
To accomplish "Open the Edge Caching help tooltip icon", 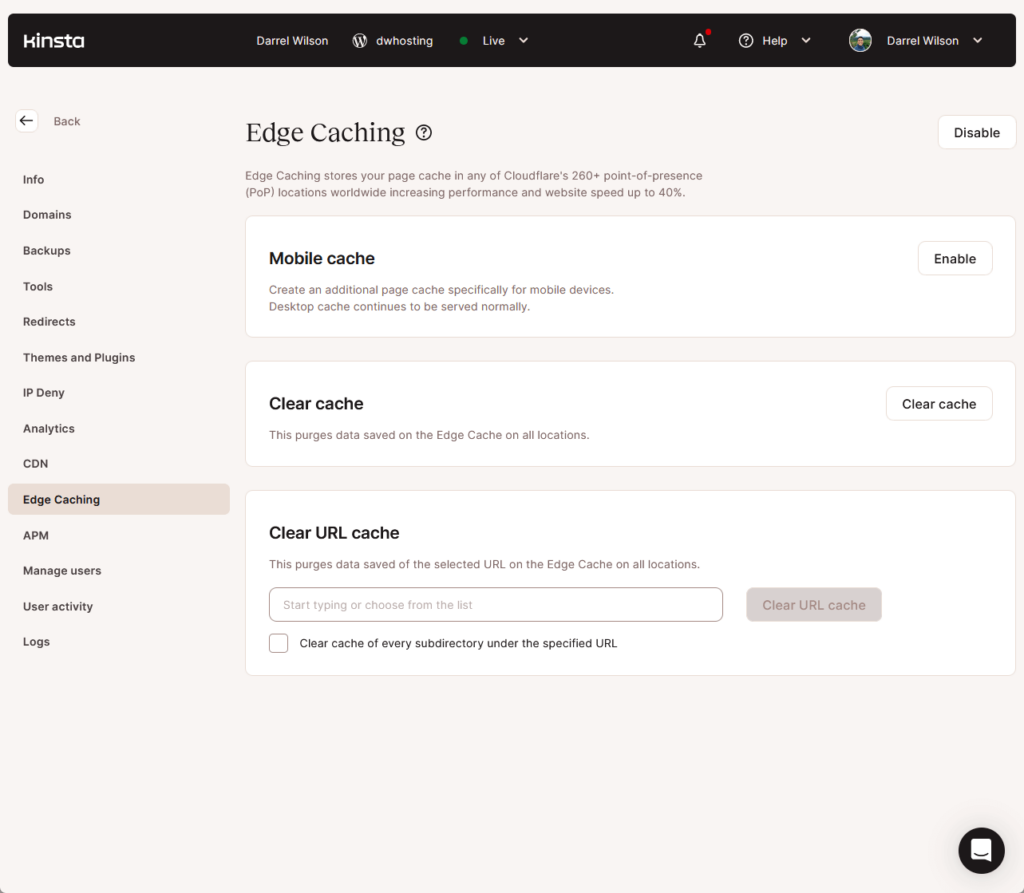I will tap(424, 133).
